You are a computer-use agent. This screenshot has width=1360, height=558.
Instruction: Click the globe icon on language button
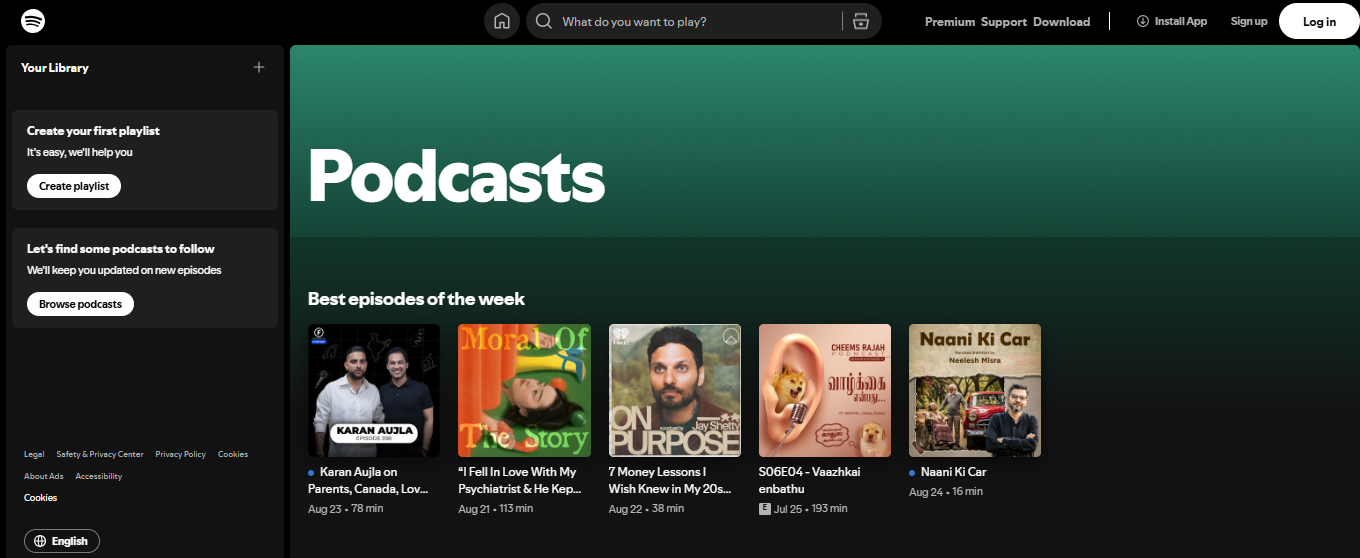point(40,541)
